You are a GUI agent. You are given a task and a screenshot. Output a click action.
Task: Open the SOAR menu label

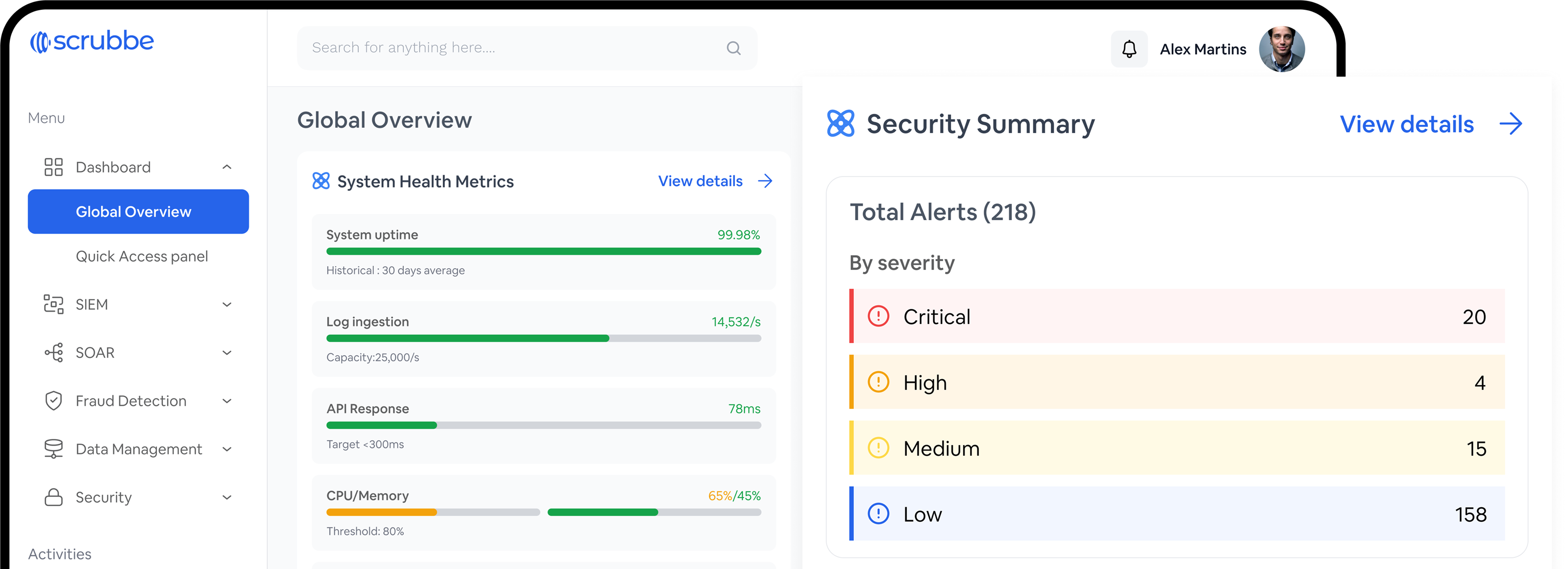95,352
